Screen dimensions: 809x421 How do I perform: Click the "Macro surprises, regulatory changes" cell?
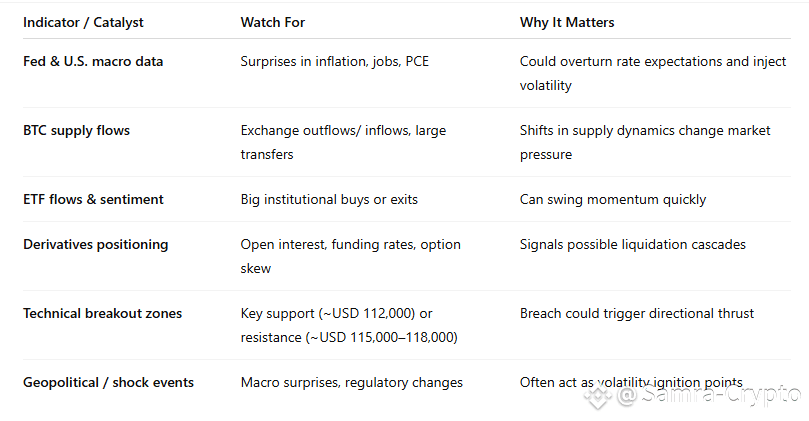[x=351, y=383]
